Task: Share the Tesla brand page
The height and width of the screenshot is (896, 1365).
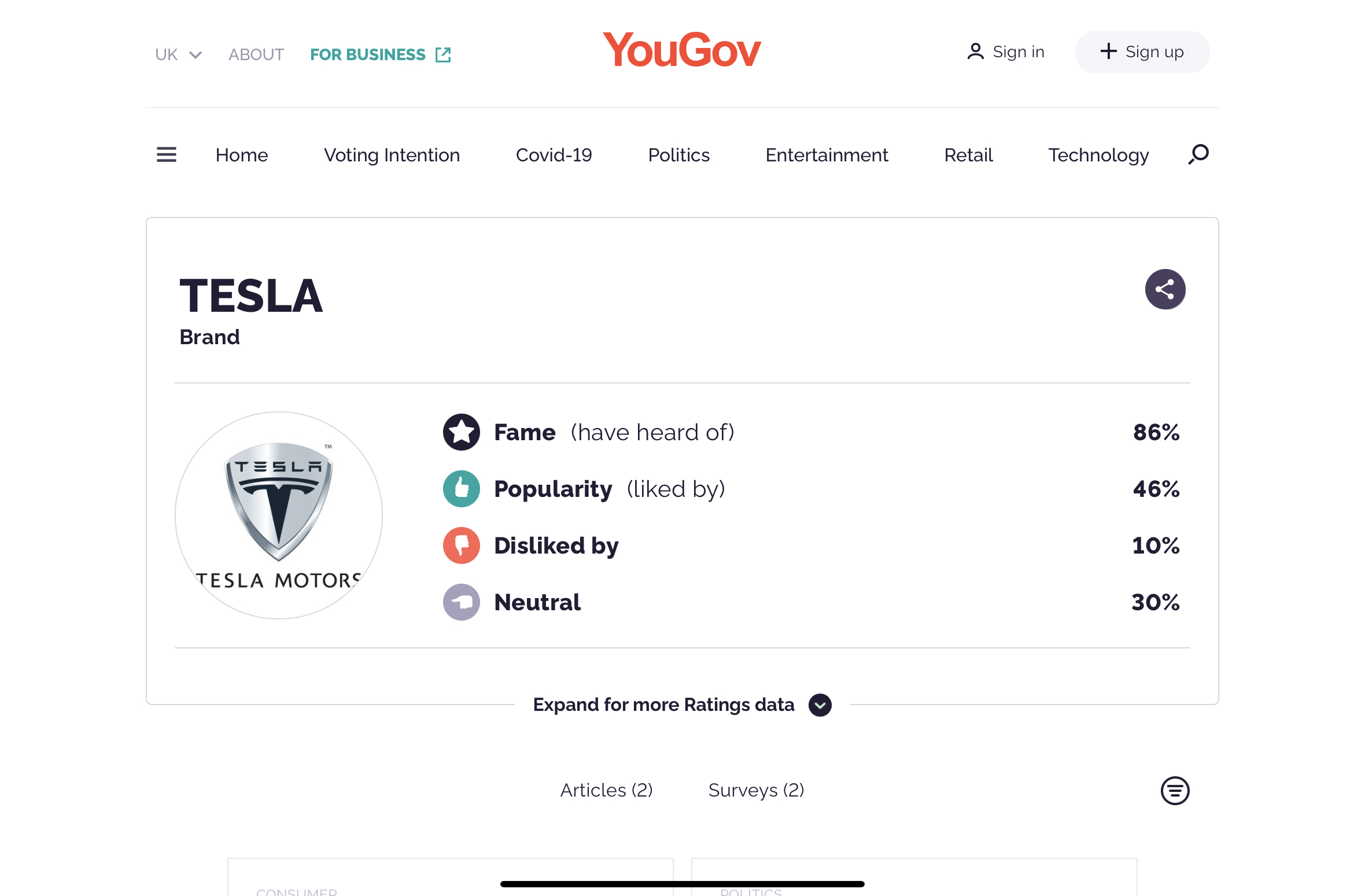Action: (1165, 289)
